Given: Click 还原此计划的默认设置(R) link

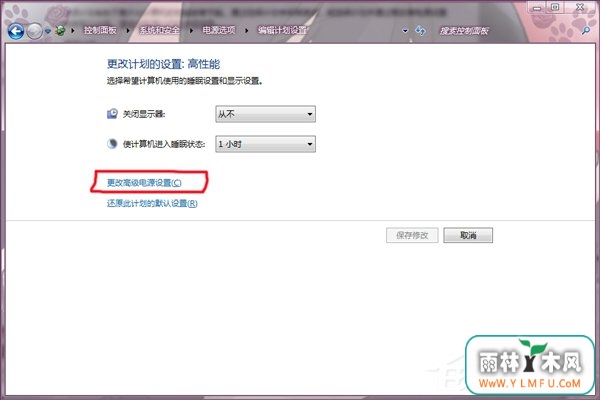Looking at the screenshot, I should [152, 203].
